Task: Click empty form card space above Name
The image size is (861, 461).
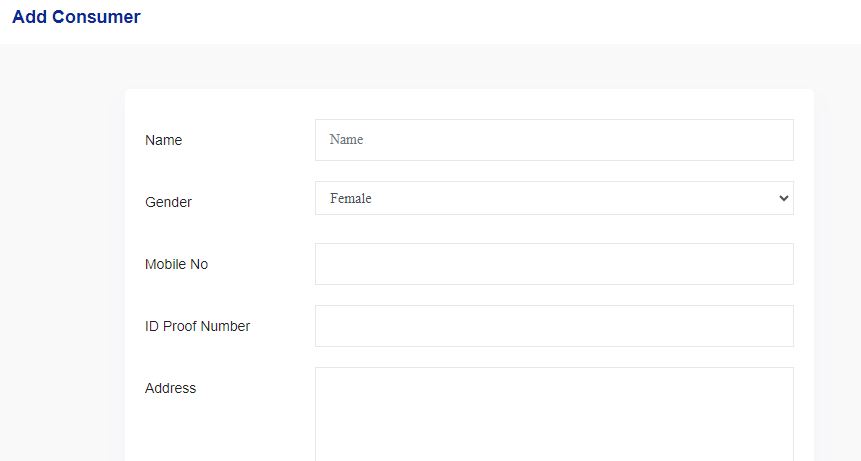Action: pyautogui.click(x=470, y=104)
